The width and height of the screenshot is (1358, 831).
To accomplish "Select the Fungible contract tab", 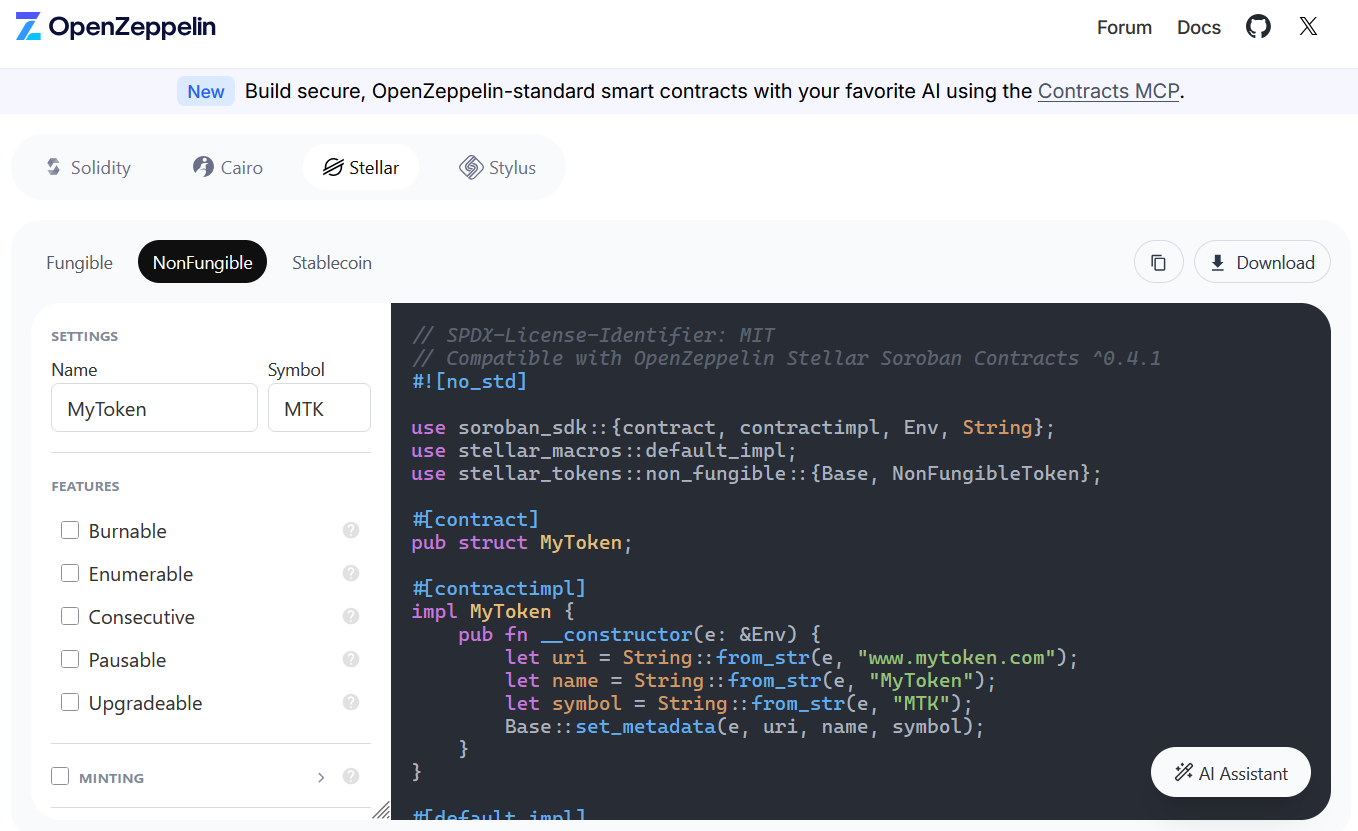I will point(79,262).
